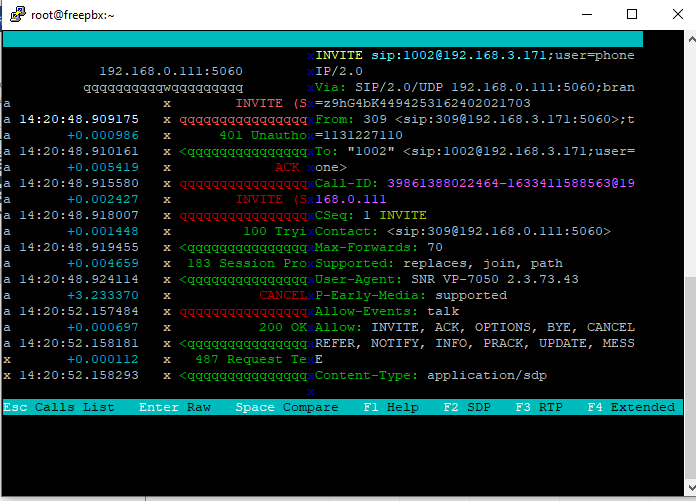Click timestamp 14:20:48.909175
This screenshot has width=696, height=501.
pyautogui.click(x=79, y=119)
